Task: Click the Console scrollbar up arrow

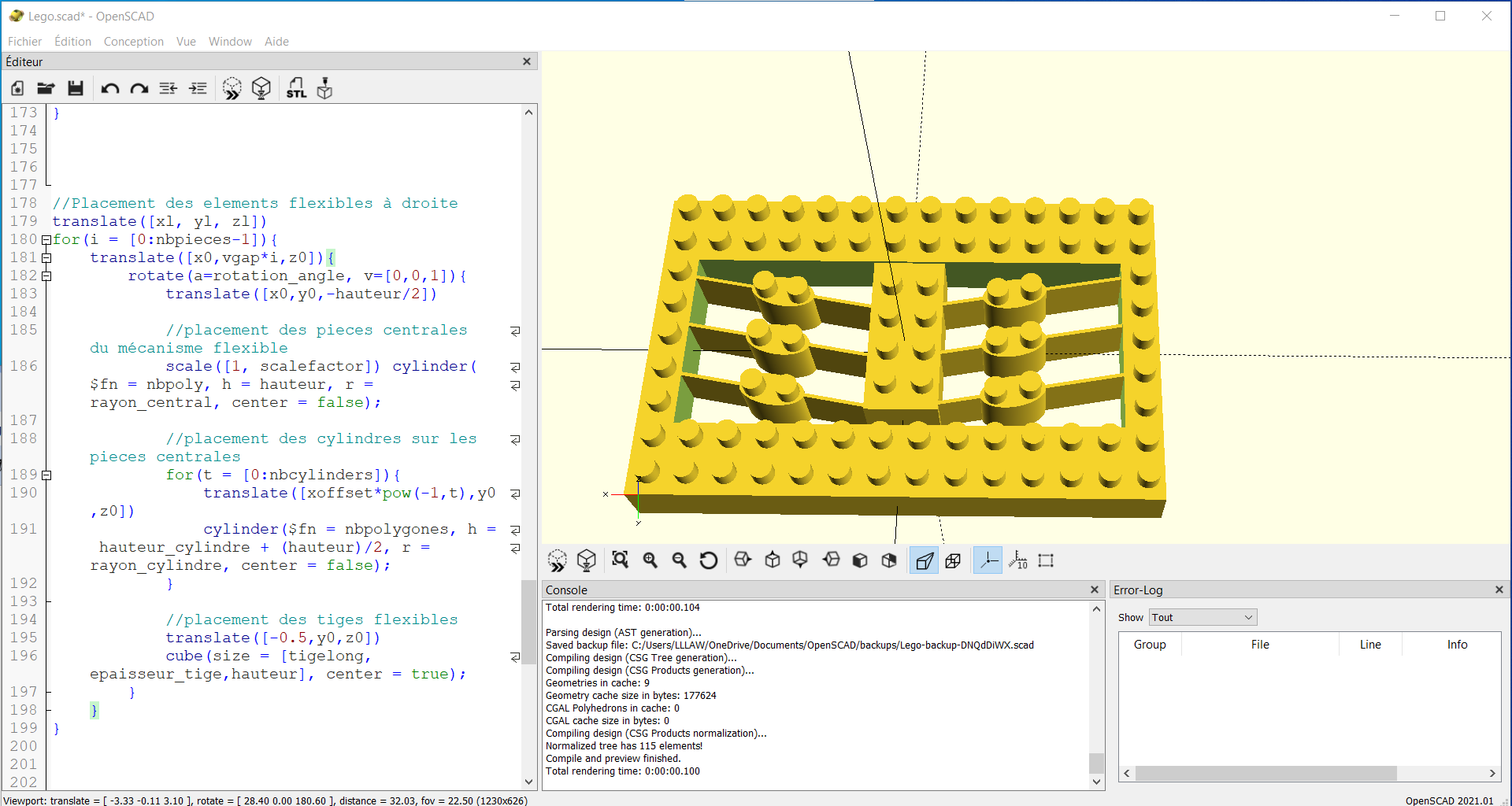Action: click(1096, 609)
